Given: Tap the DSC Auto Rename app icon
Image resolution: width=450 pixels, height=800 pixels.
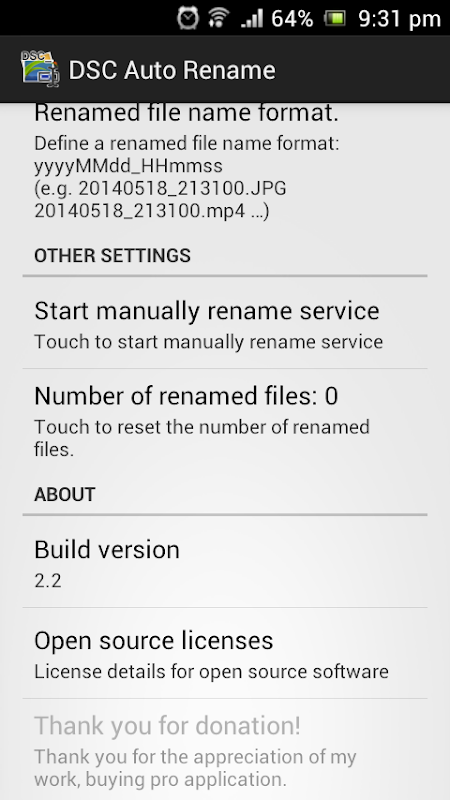Looking at the screenshot, I should [40, 69].
